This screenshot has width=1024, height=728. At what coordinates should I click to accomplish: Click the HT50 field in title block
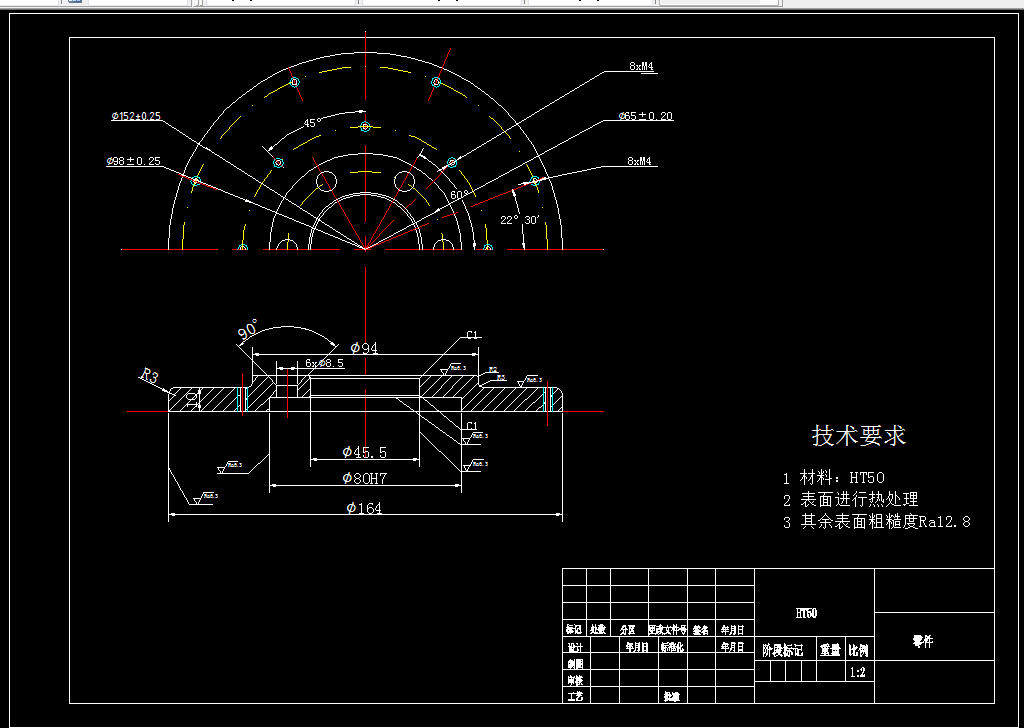805,611
